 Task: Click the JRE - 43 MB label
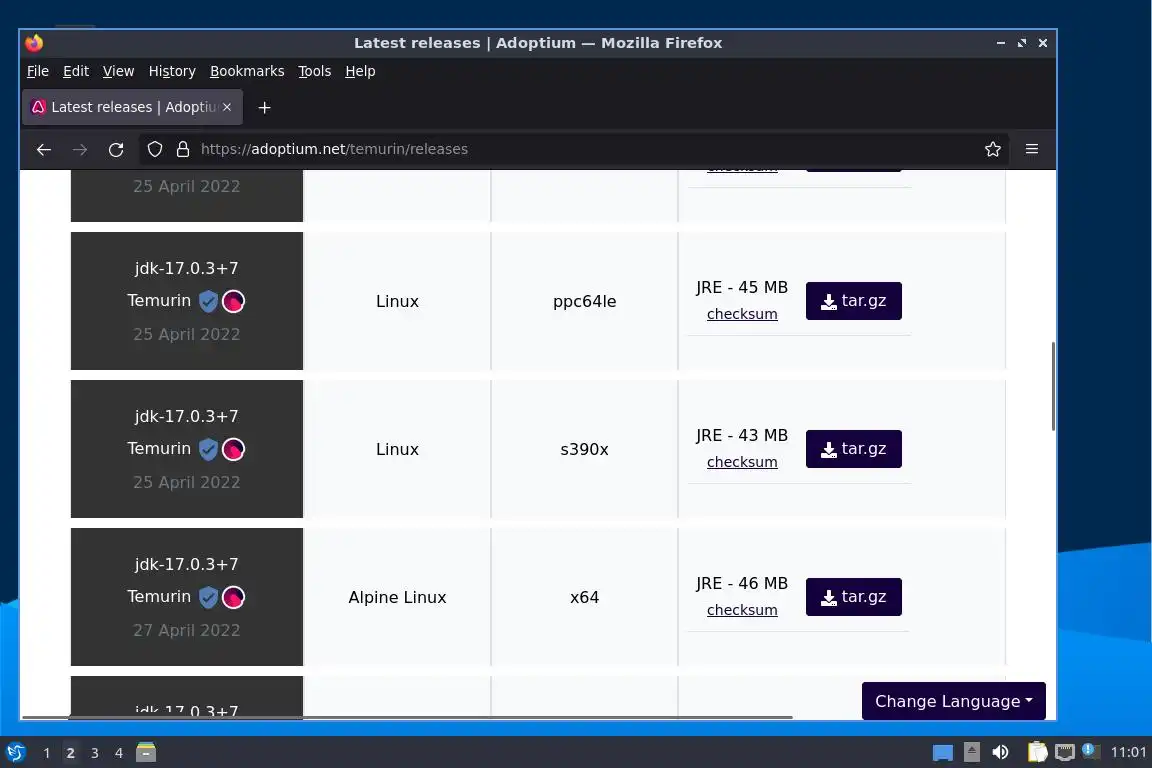click(742, 435)
